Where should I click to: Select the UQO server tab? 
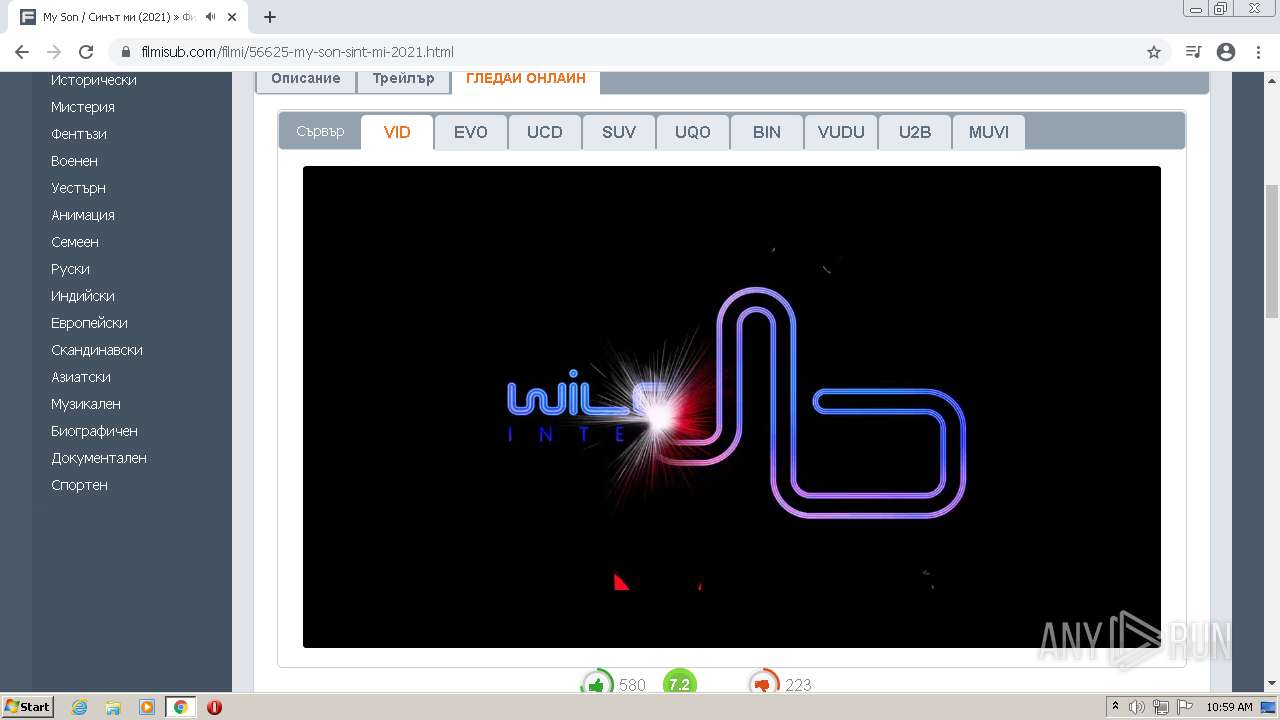click(x=693, y=132)
